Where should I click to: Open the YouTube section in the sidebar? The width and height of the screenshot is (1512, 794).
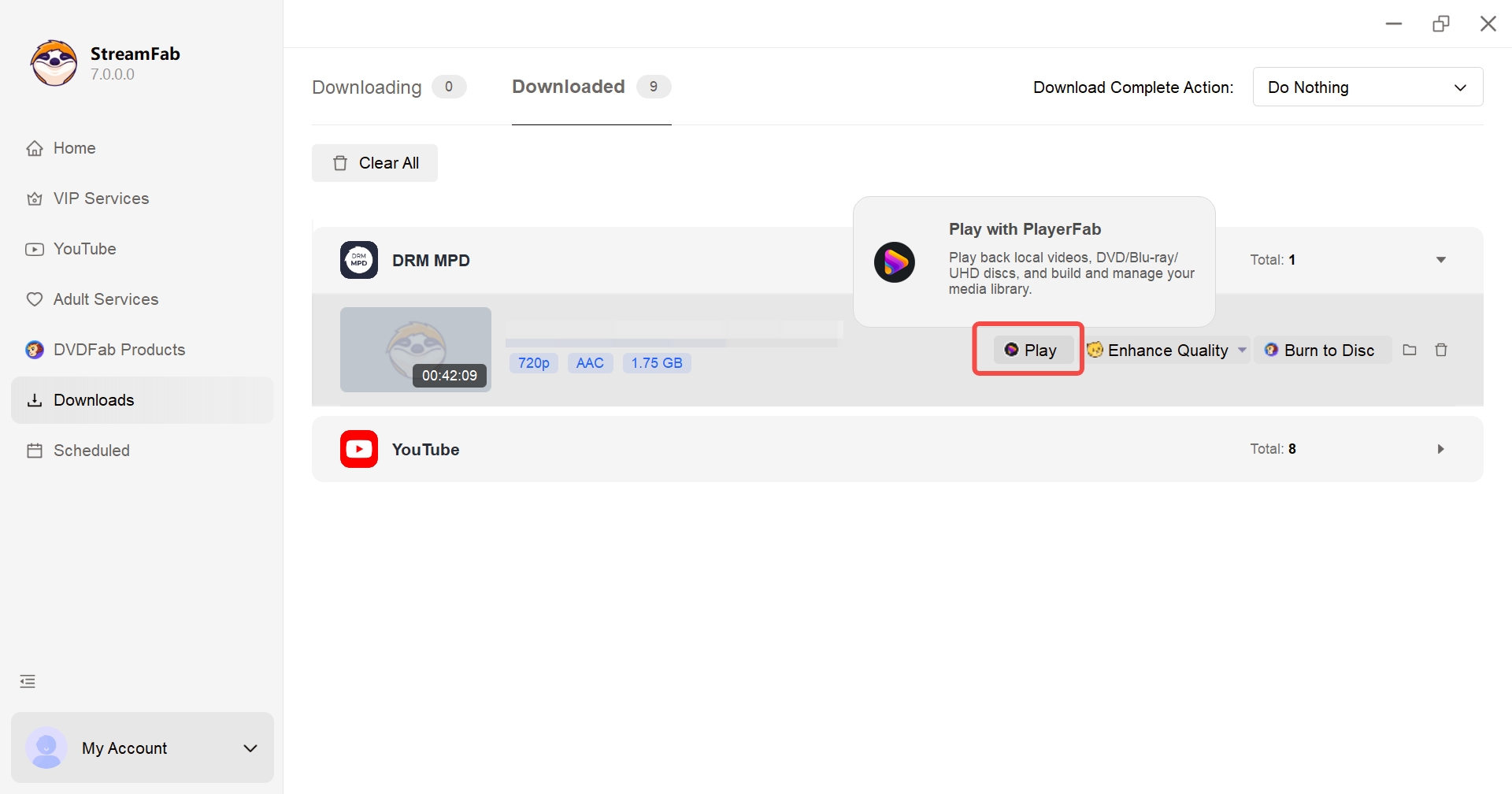pyautogui.click(x=83, y=249)
